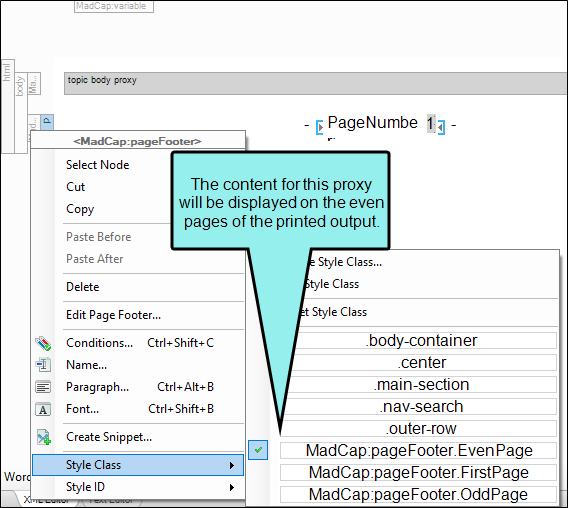Click the Create Snippet icon
The image size is (568, 508).
pos(43,437)
